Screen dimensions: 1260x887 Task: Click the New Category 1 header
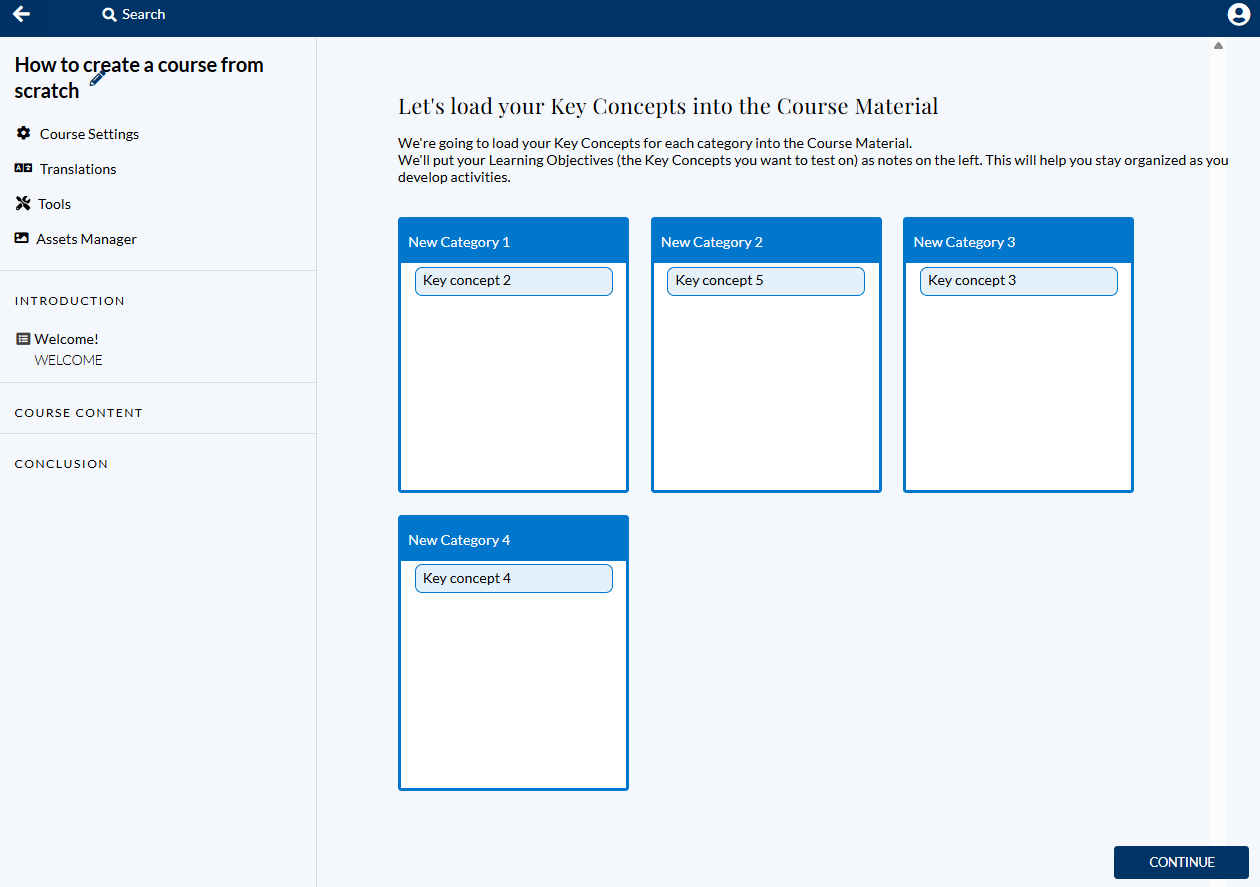[x=513, y=242]
